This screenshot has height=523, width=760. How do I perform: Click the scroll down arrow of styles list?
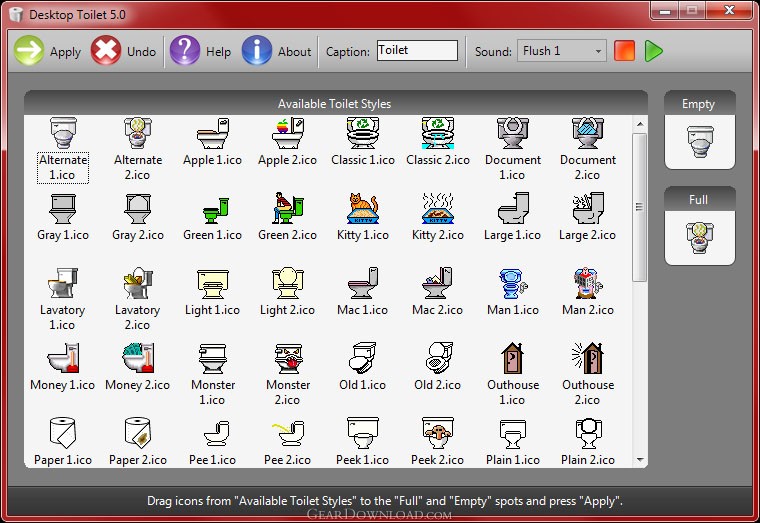pos(640,460)
